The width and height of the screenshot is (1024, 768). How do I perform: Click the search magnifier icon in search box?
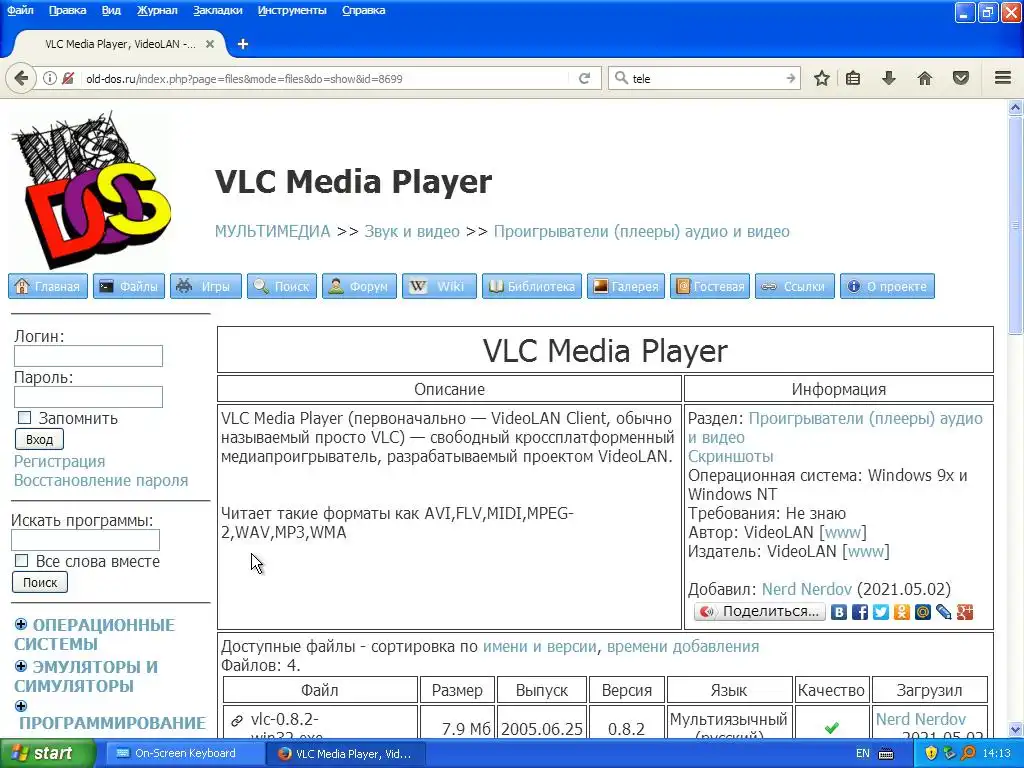pyautogui.click(x=620, y=78)
